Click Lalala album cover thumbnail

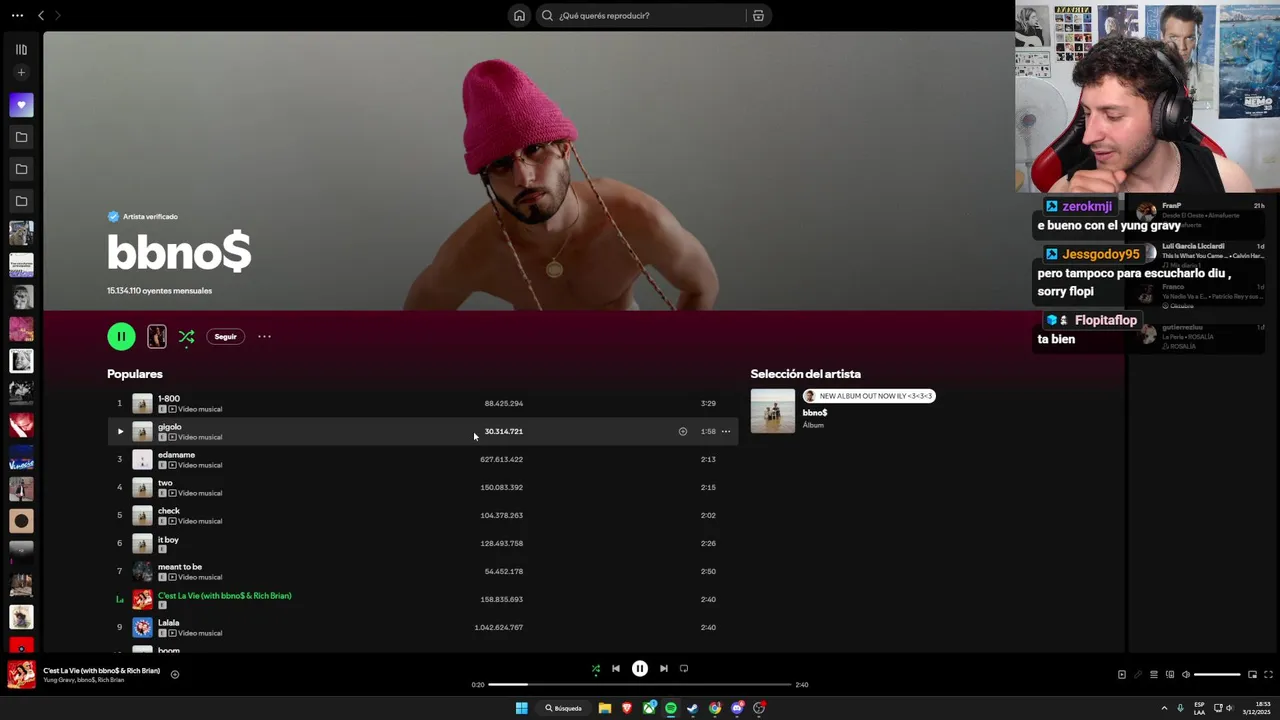tap(142, 627)
